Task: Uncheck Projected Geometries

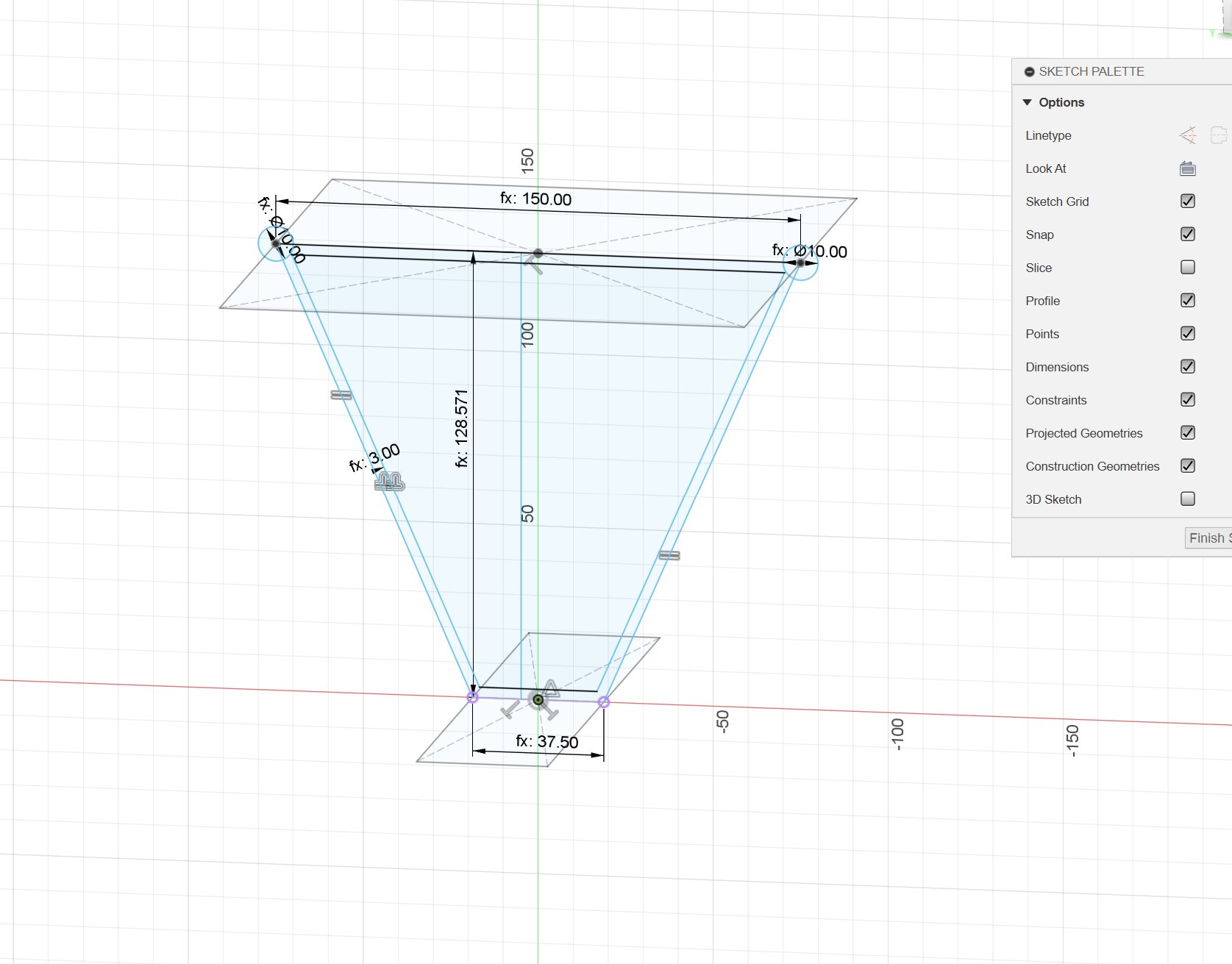Action: tap(1187, 432)
